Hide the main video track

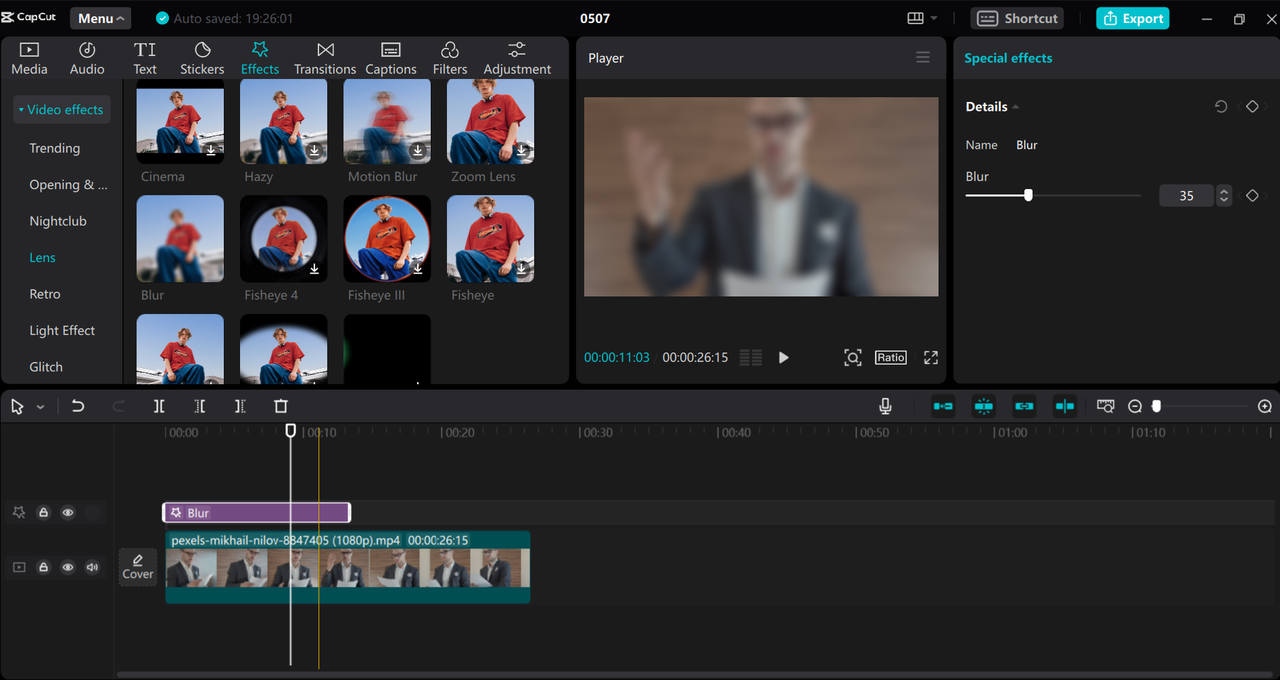point(68,567)
